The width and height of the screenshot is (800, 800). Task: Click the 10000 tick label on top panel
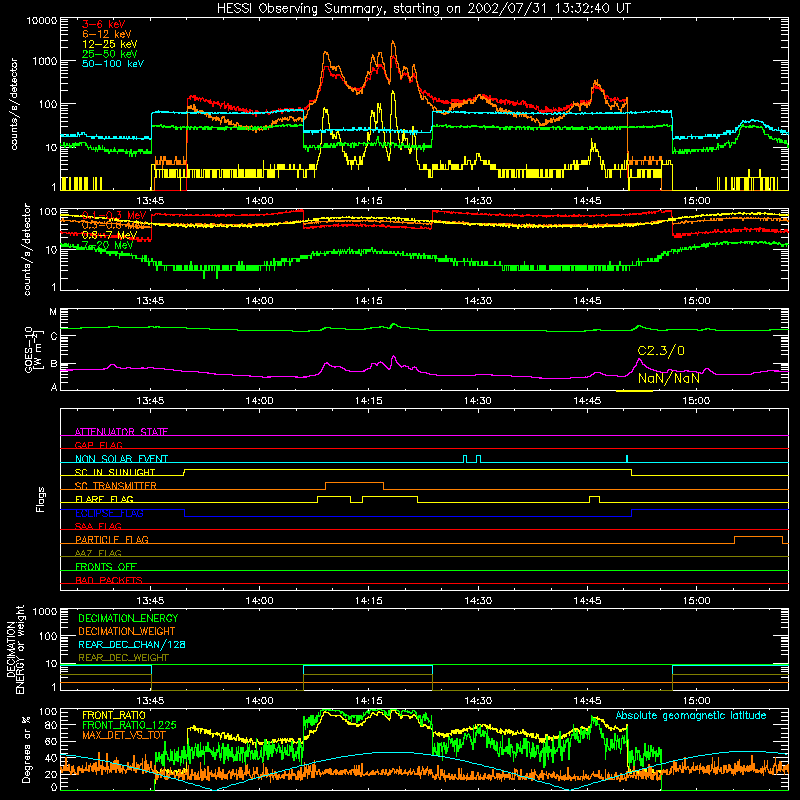42,20
